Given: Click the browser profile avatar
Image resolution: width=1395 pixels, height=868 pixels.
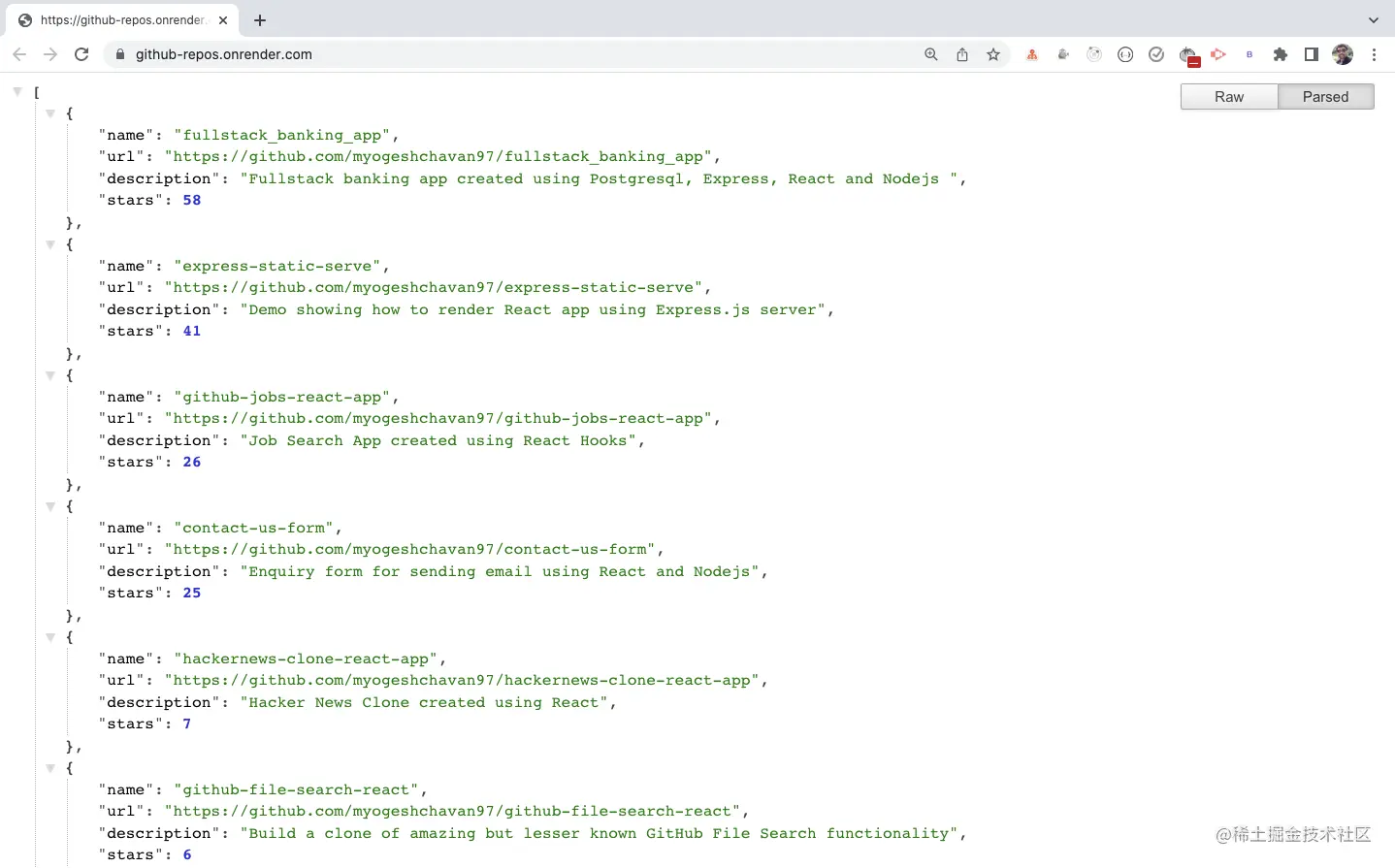Looking at the screenshot, I should point(1343,54).
